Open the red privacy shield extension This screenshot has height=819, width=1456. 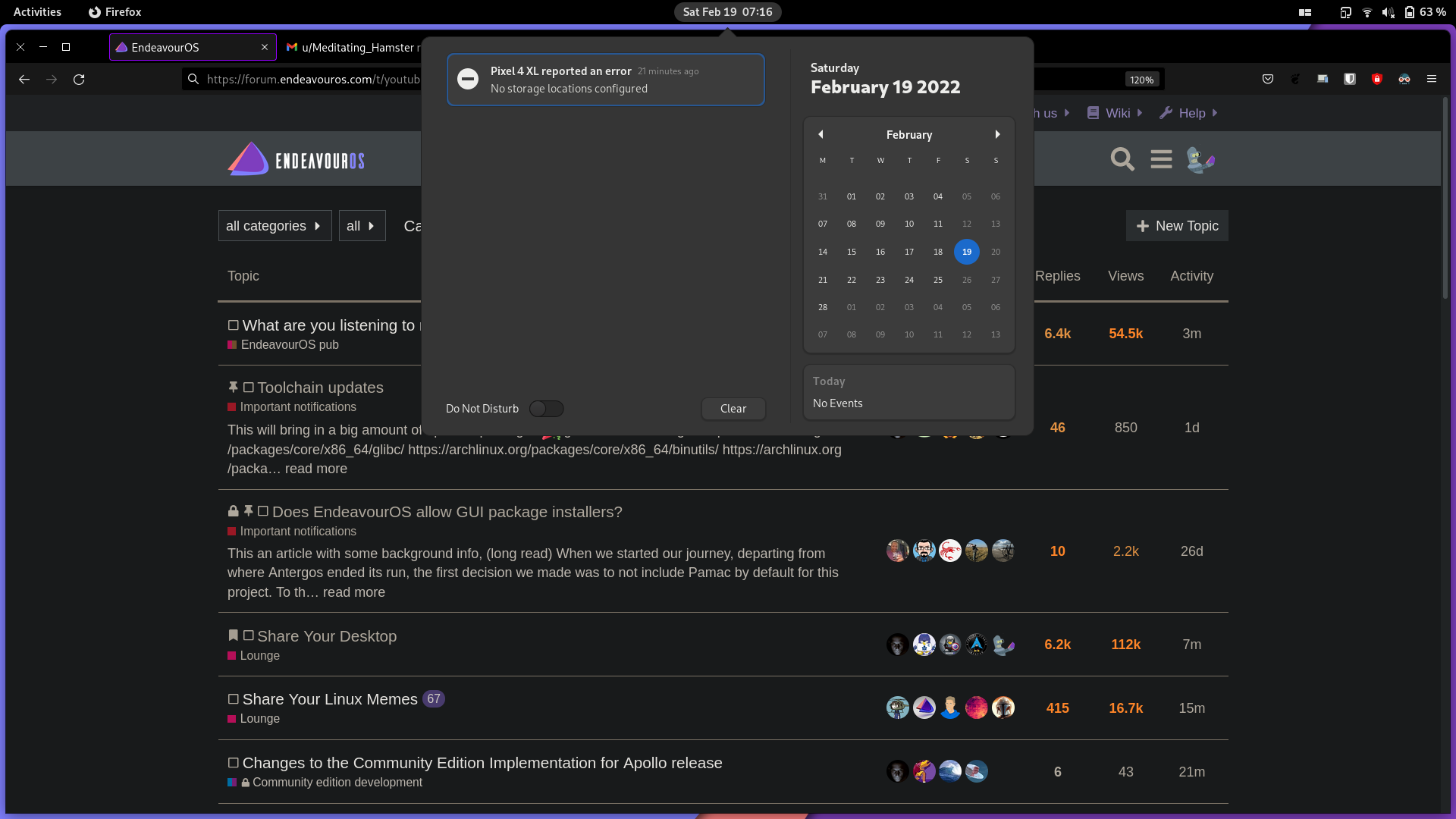pos(1376,79)
